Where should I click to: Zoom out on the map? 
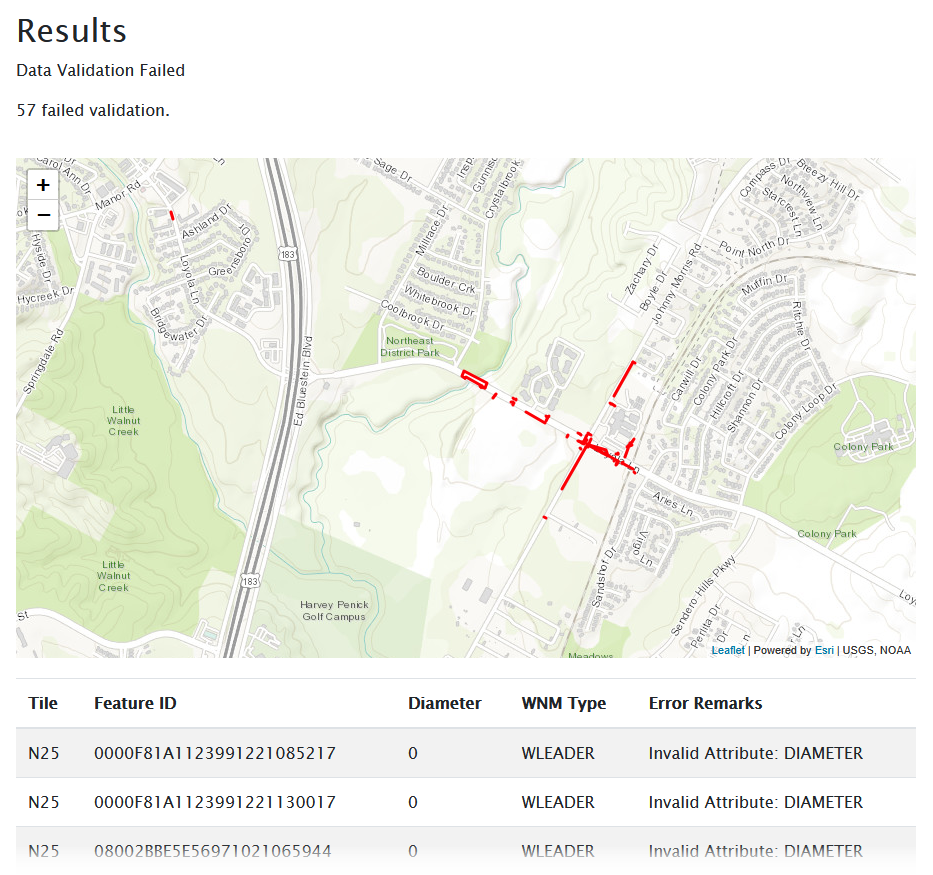coord(43,215)
